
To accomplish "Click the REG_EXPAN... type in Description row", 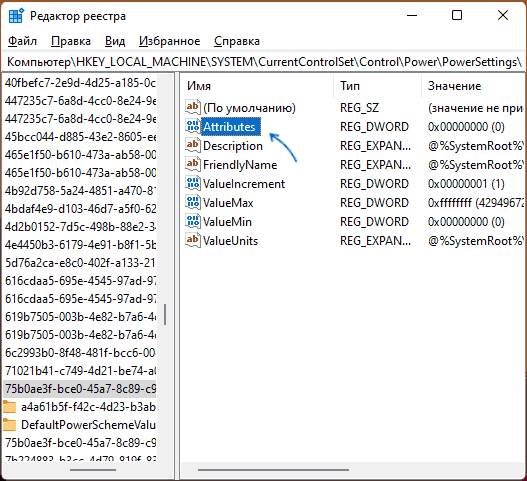I will tap(375, 146).
